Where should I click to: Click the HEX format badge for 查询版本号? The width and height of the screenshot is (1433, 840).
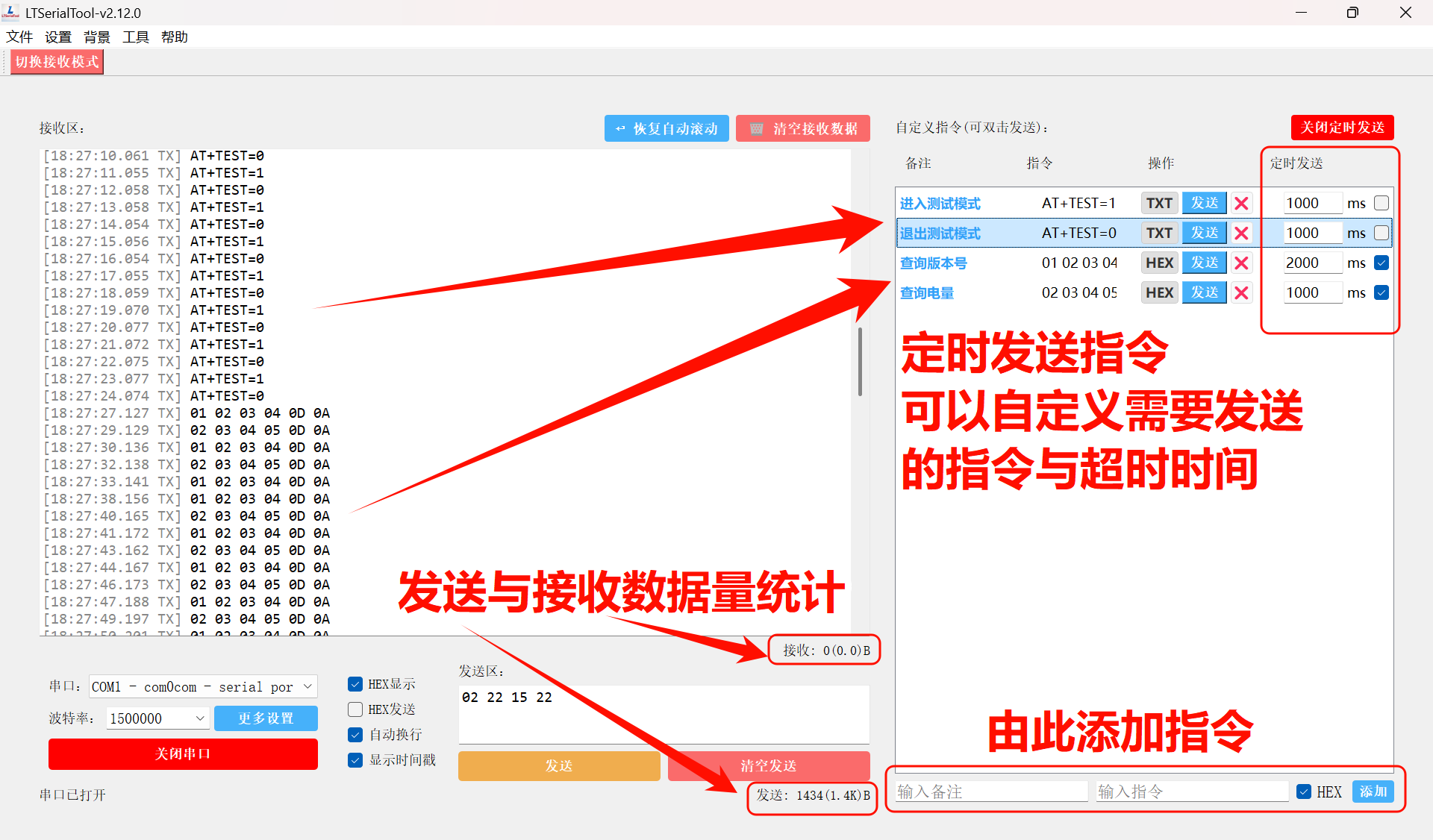pyautogui.click(x=1159, y=262)
